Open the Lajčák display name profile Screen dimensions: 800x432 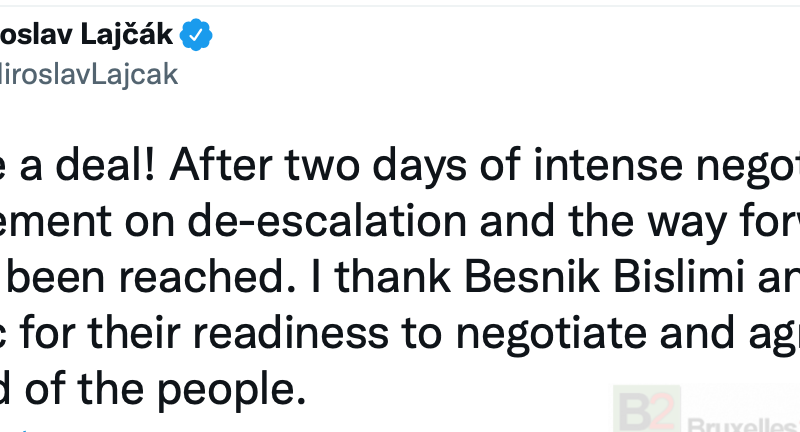pyautogui.click(x=86, y=37)
